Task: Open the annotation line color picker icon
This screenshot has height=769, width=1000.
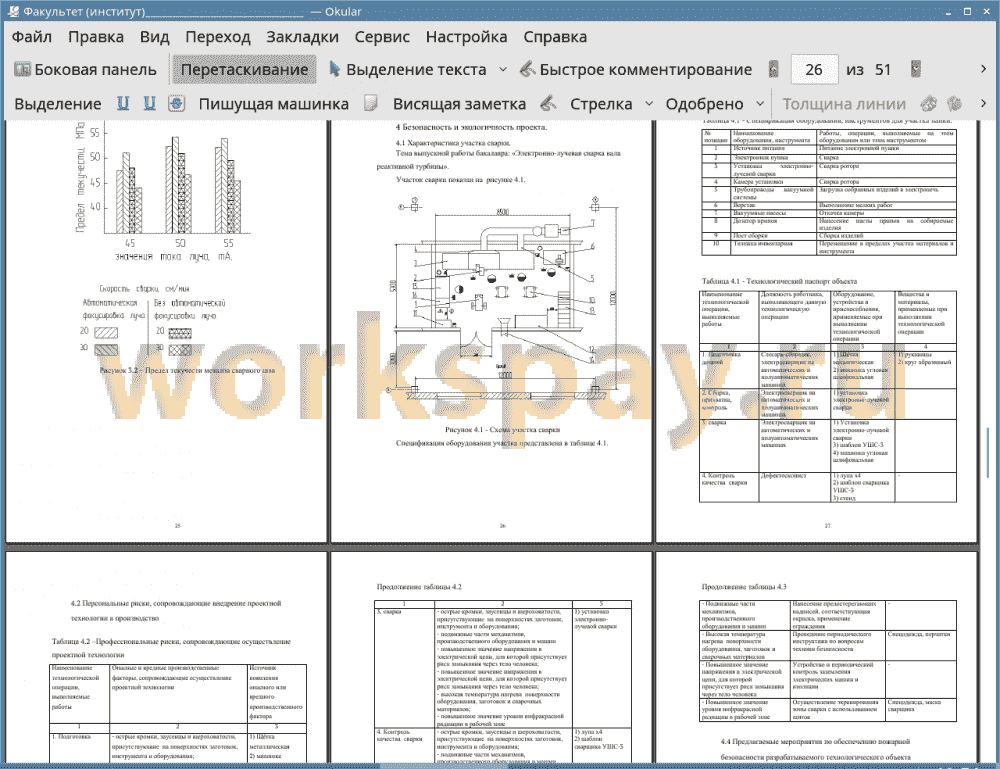Action: 929,103
